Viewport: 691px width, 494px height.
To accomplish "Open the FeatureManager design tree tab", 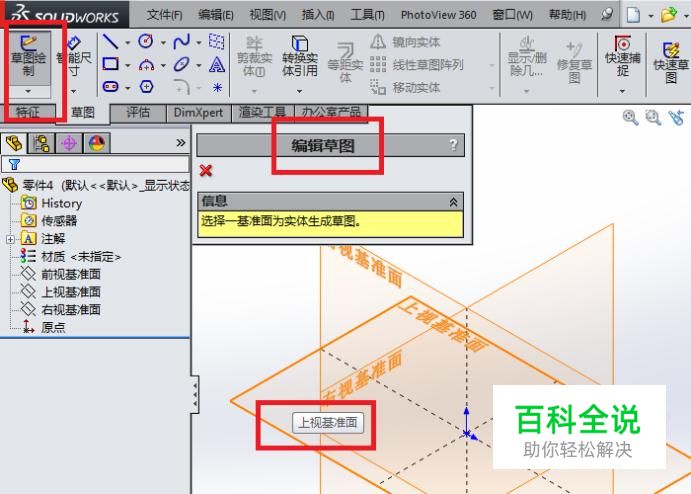I will tap(14, 143).
